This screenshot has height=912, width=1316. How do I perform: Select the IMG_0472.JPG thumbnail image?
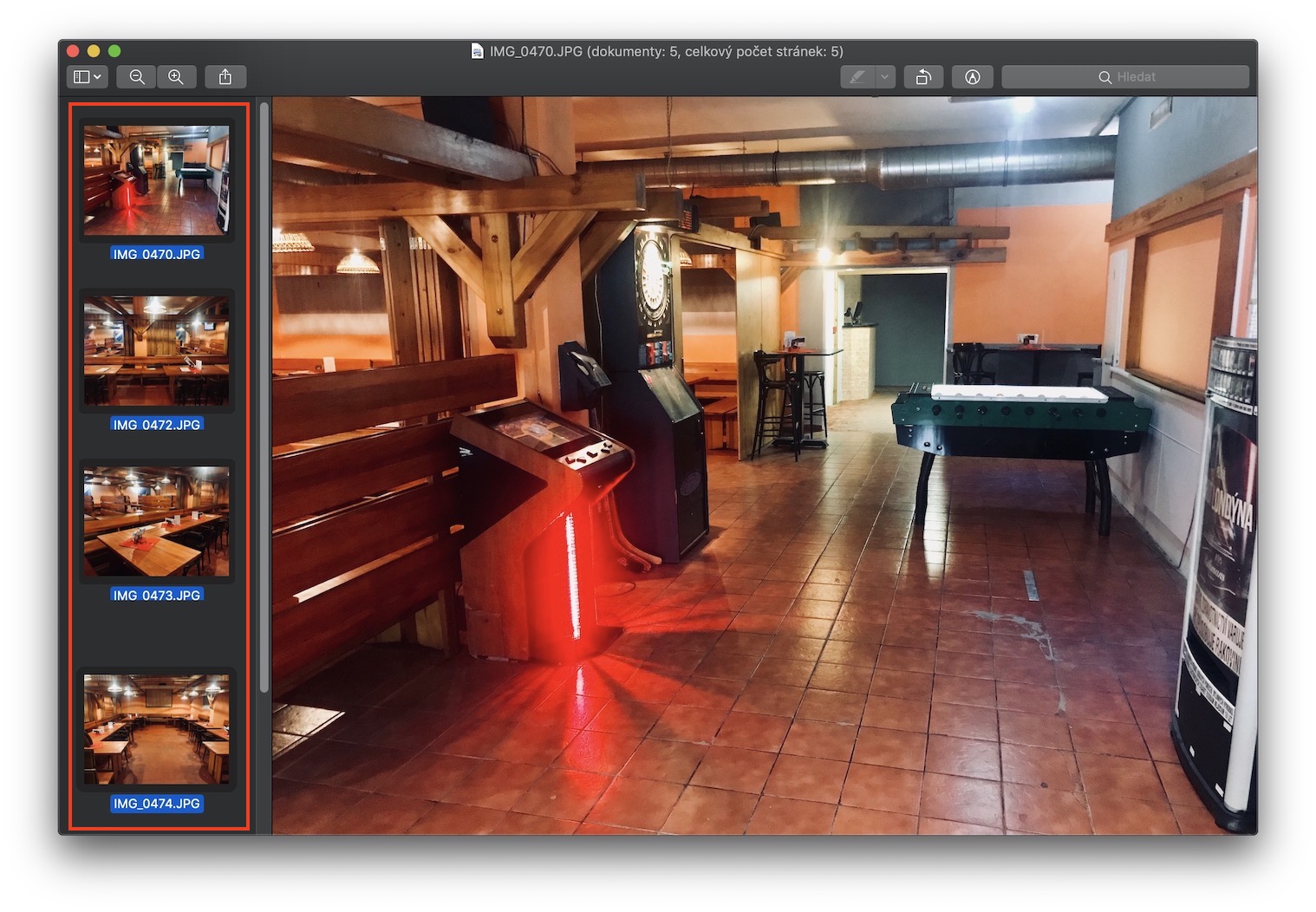pyautogui.click(x=157, y=350)
